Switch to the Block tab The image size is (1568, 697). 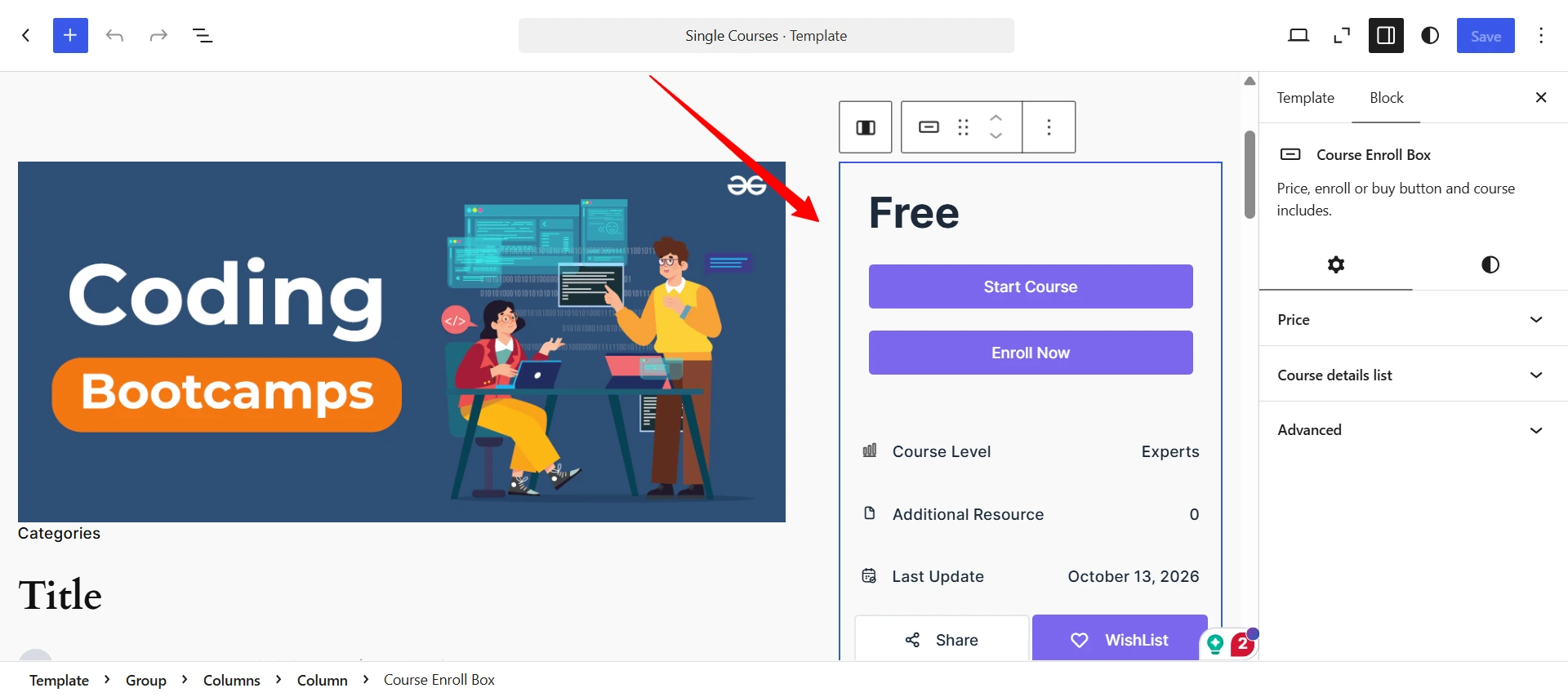pyautogui.click(x=1386, y=98)
